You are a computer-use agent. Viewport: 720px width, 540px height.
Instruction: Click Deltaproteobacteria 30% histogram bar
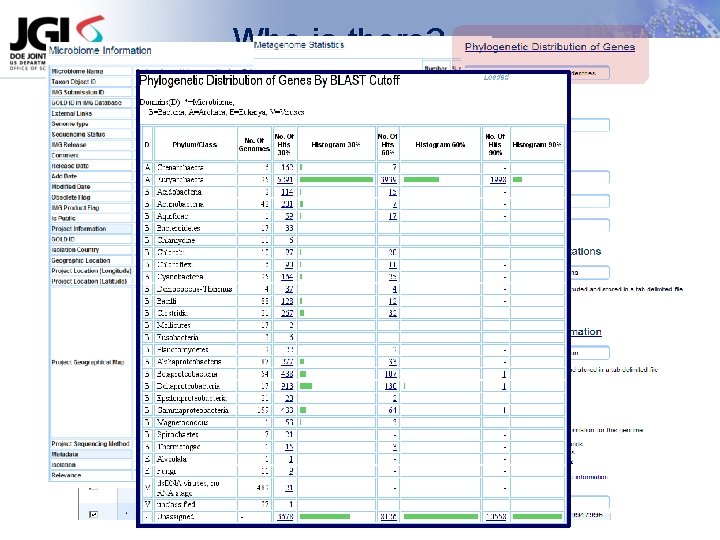click(306, 386)
